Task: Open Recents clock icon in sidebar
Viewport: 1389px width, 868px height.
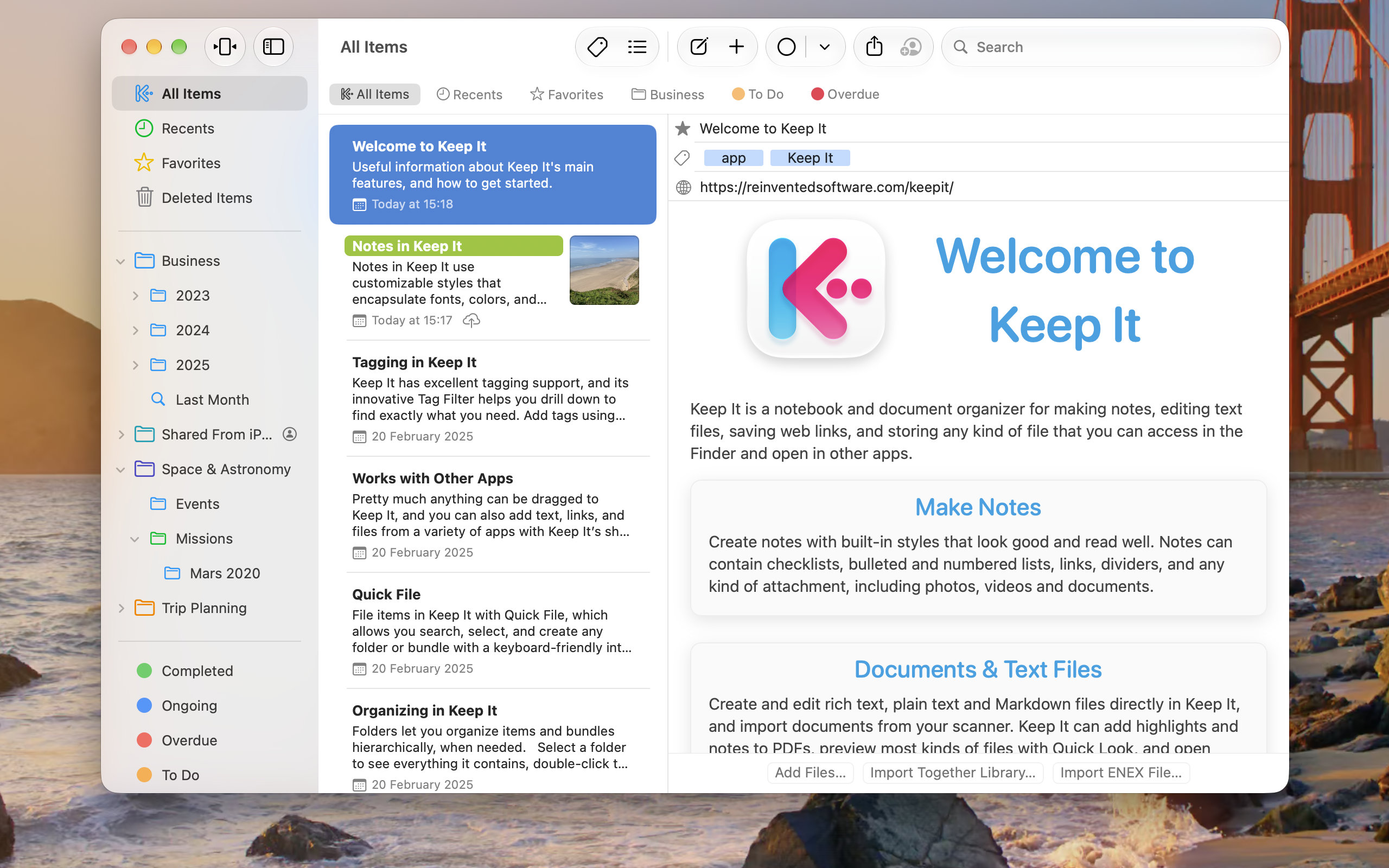Action: pos(143,128)
